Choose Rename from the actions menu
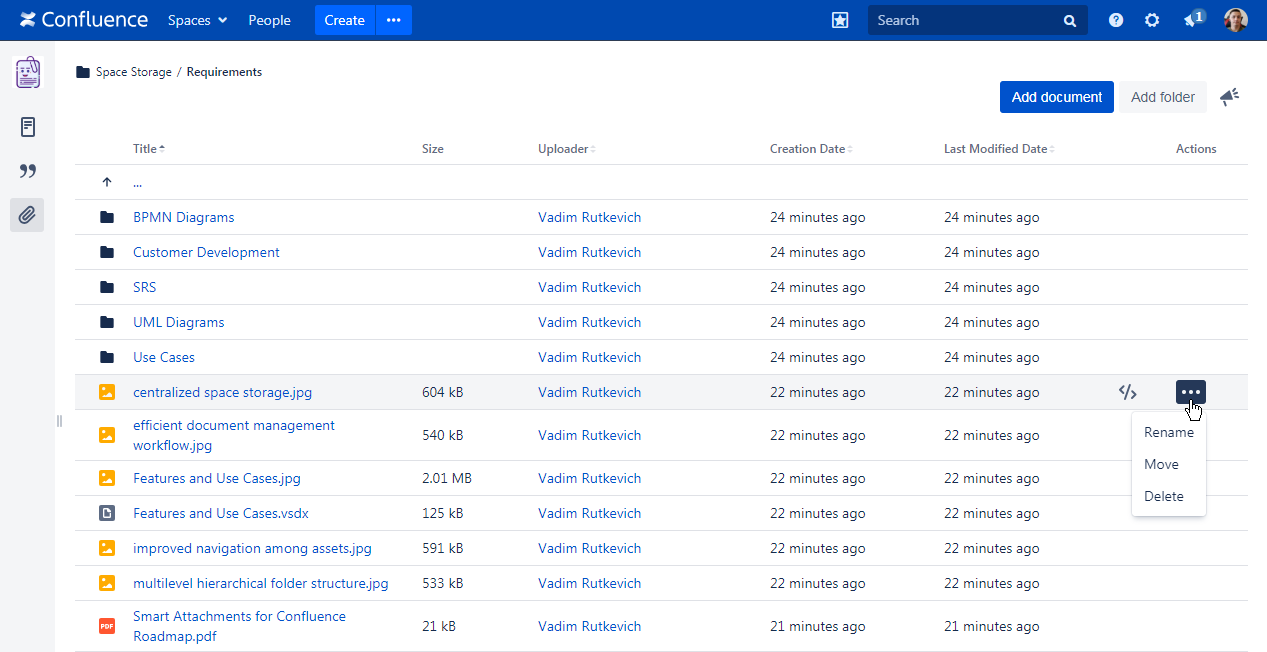 (1168, 432)
